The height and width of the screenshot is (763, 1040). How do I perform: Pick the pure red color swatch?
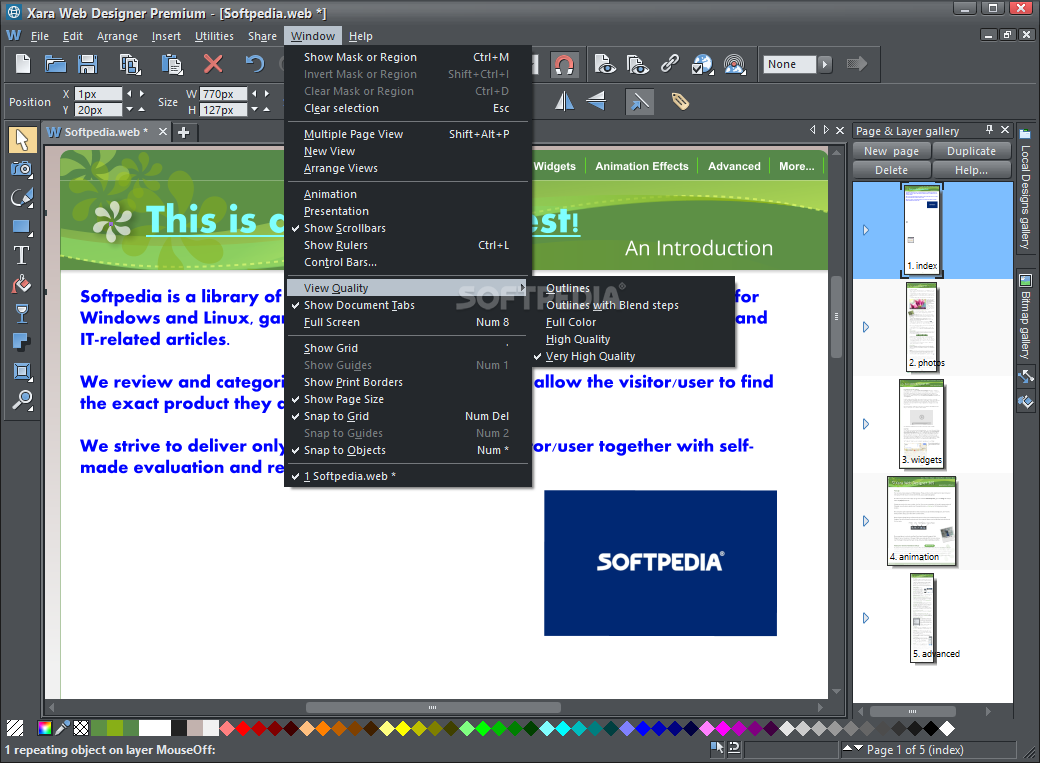pyautogui.click(x=243, y=728)
